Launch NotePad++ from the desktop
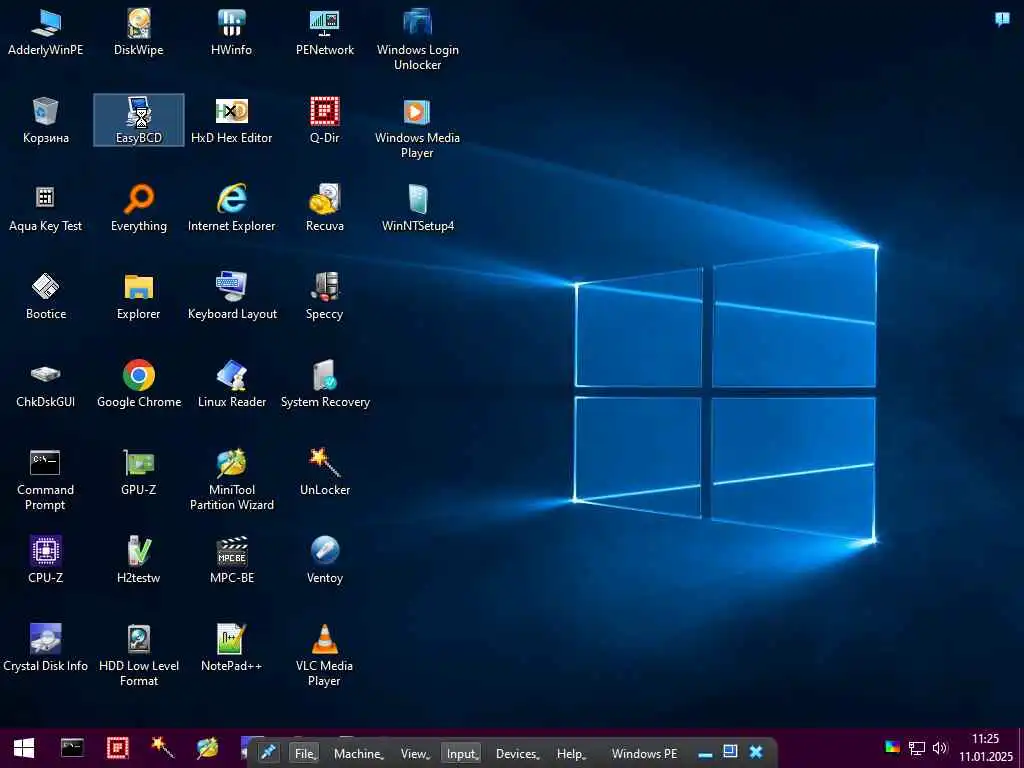Image resolution: width=1024 pixels, height=768 pixels. pos(231,649)
